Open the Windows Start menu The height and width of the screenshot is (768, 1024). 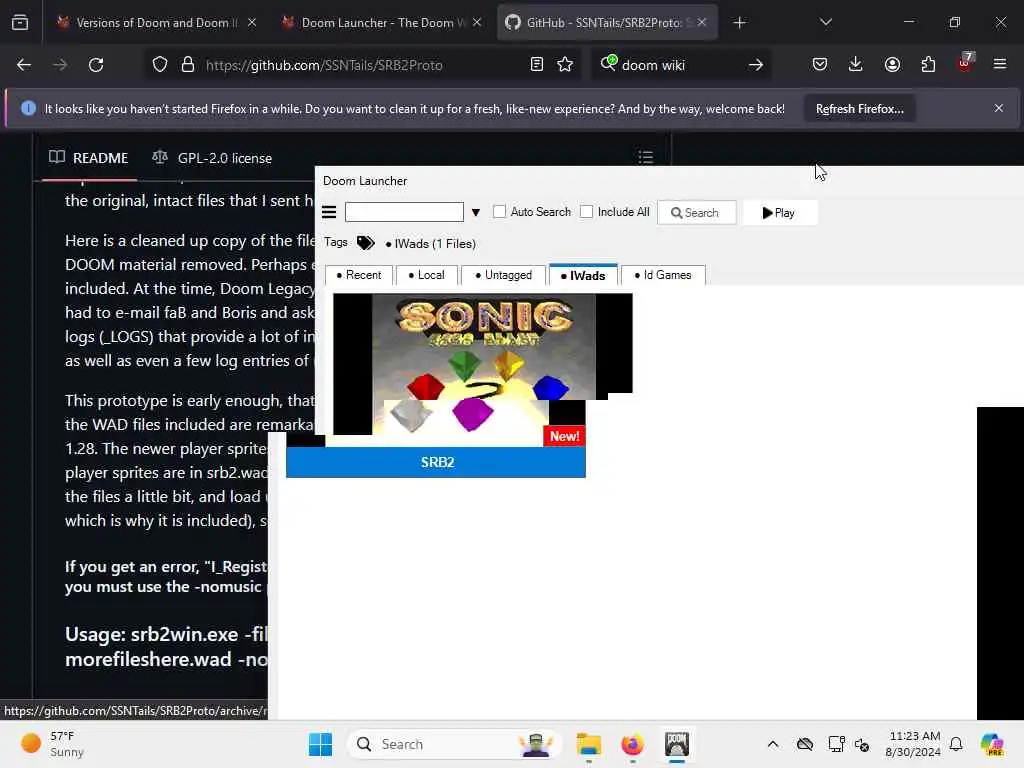[320, 744]
